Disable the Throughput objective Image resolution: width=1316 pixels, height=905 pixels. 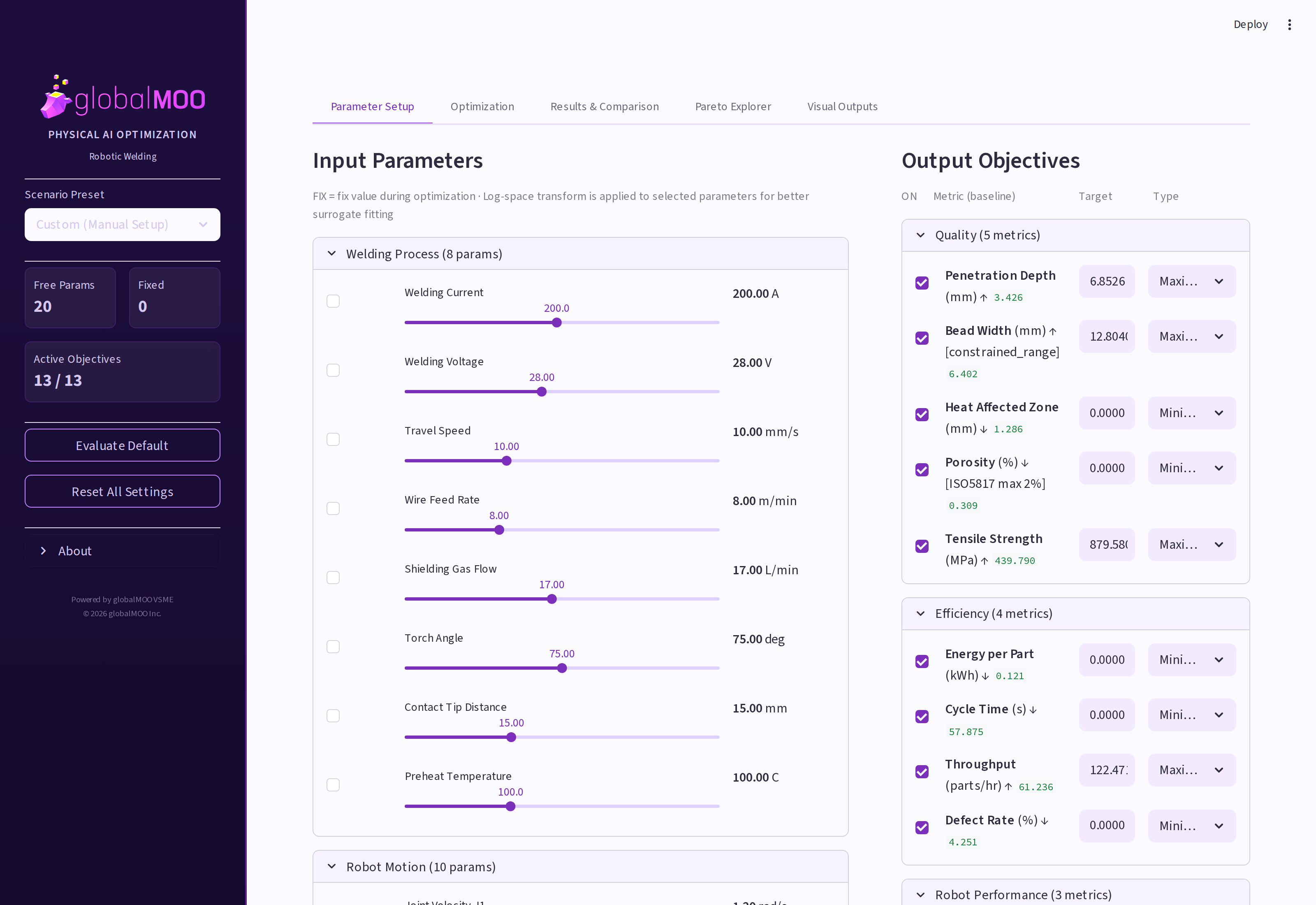coord(922,772)
